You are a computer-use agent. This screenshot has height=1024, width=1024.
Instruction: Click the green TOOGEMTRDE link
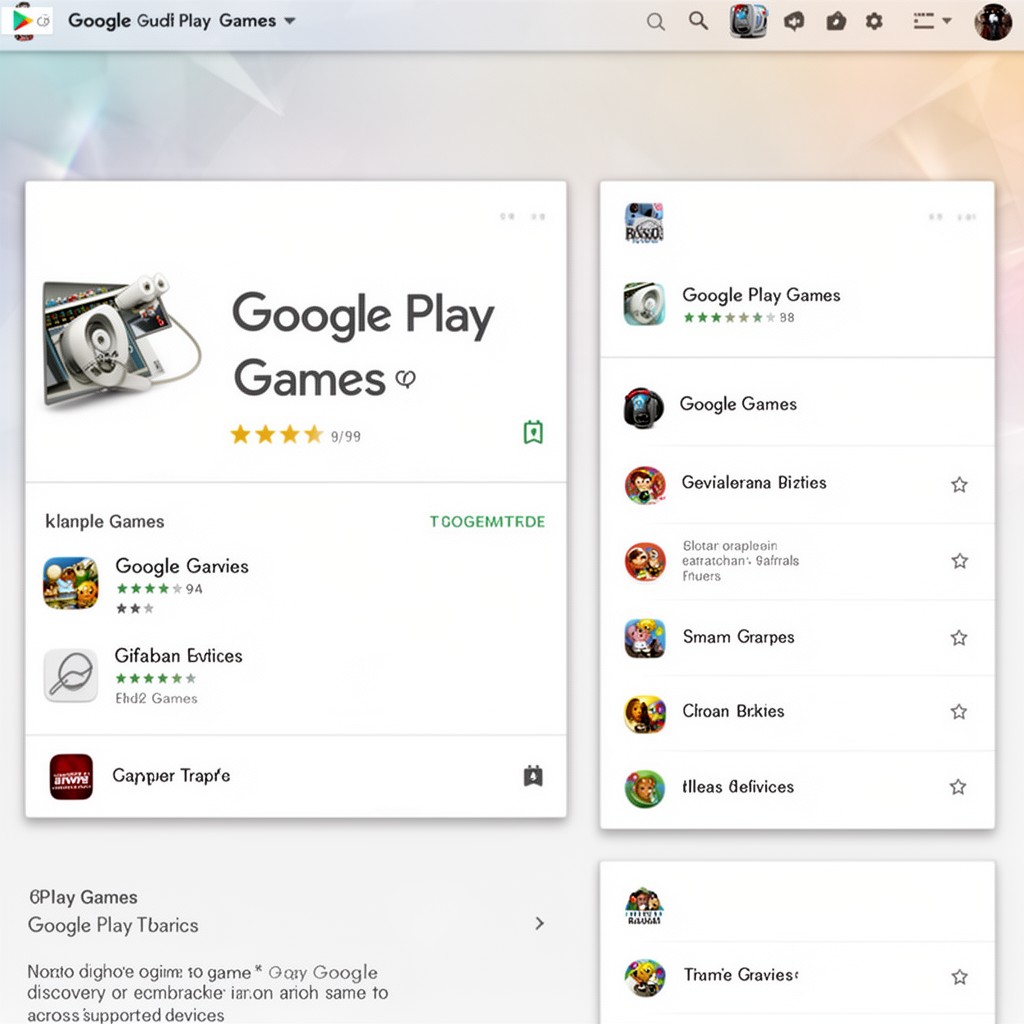[487, 521]
